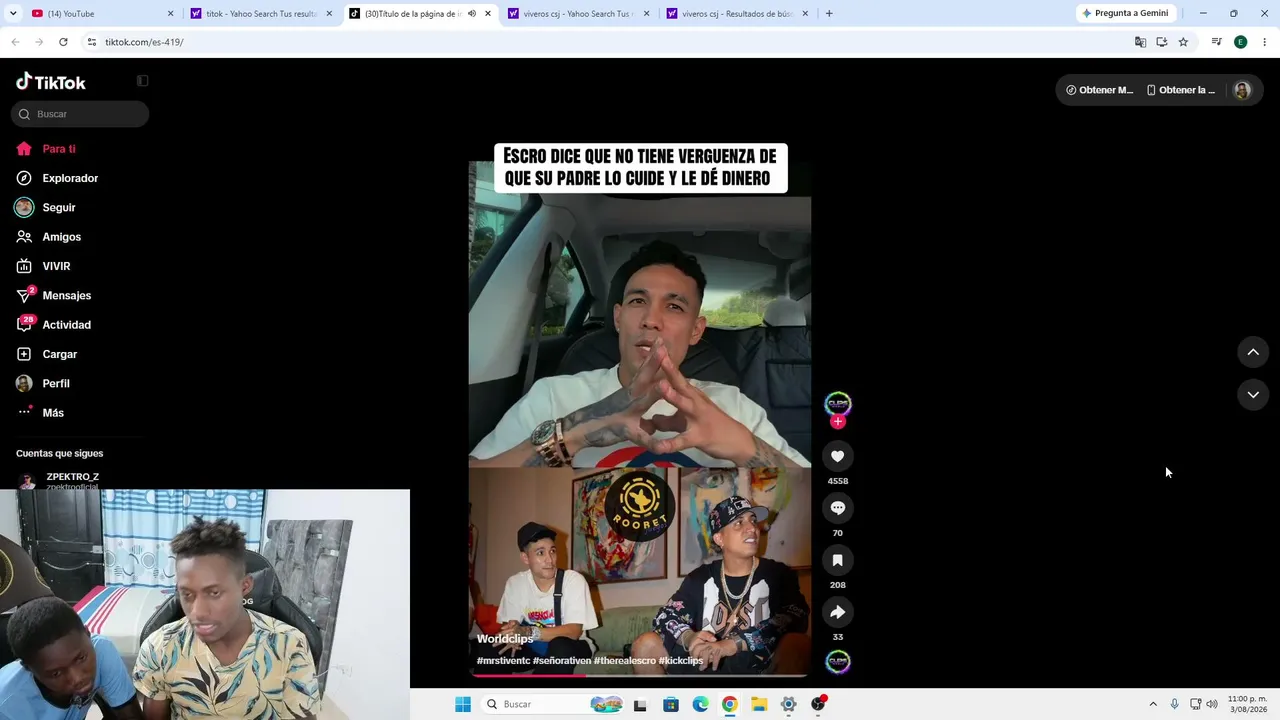This screenshot has width=1280, height=720.
Task: Bookmark this page with the star
Action: coord(1183,42)
